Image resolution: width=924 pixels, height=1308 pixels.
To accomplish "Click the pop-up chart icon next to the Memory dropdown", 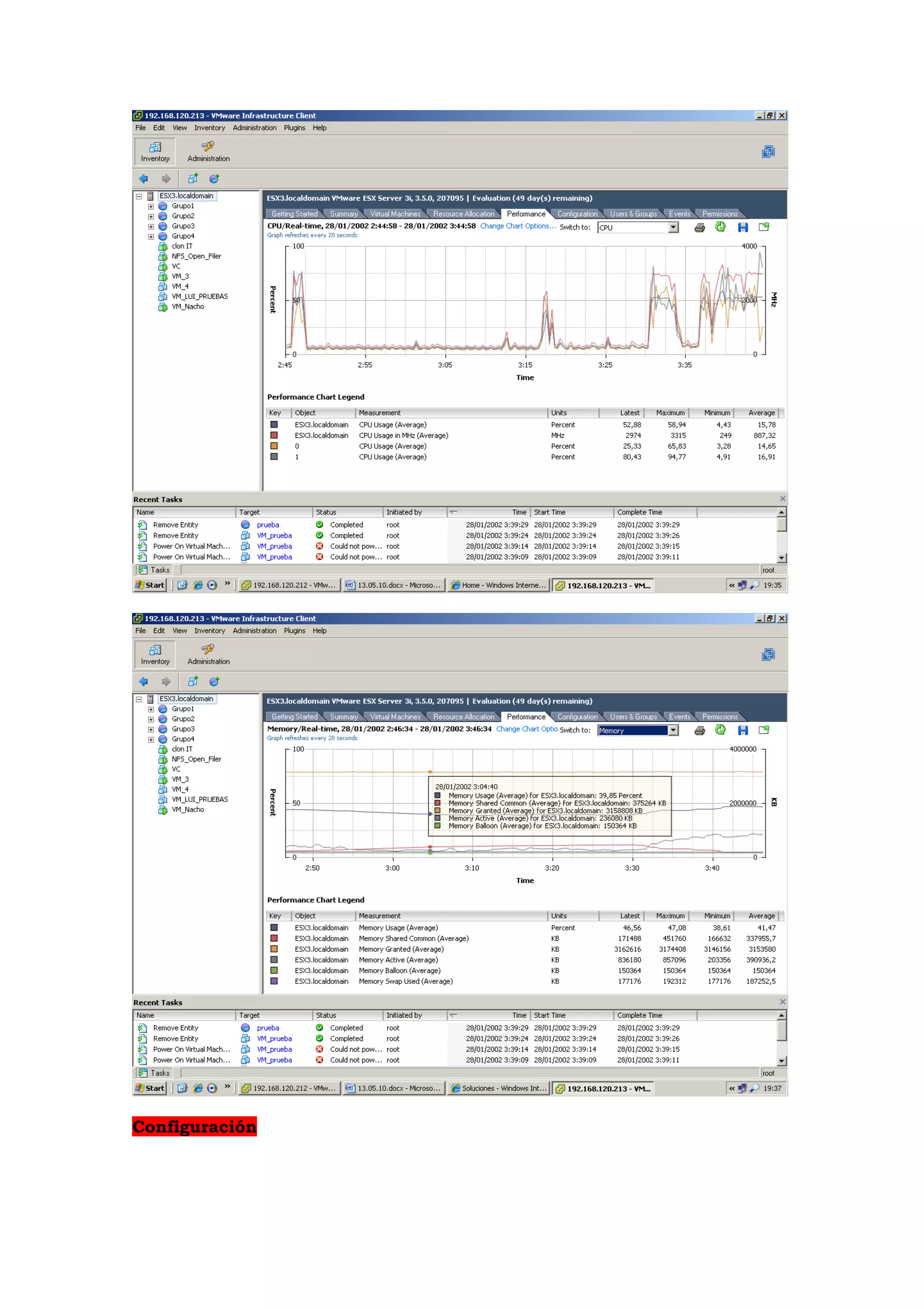I will [763, 730].
